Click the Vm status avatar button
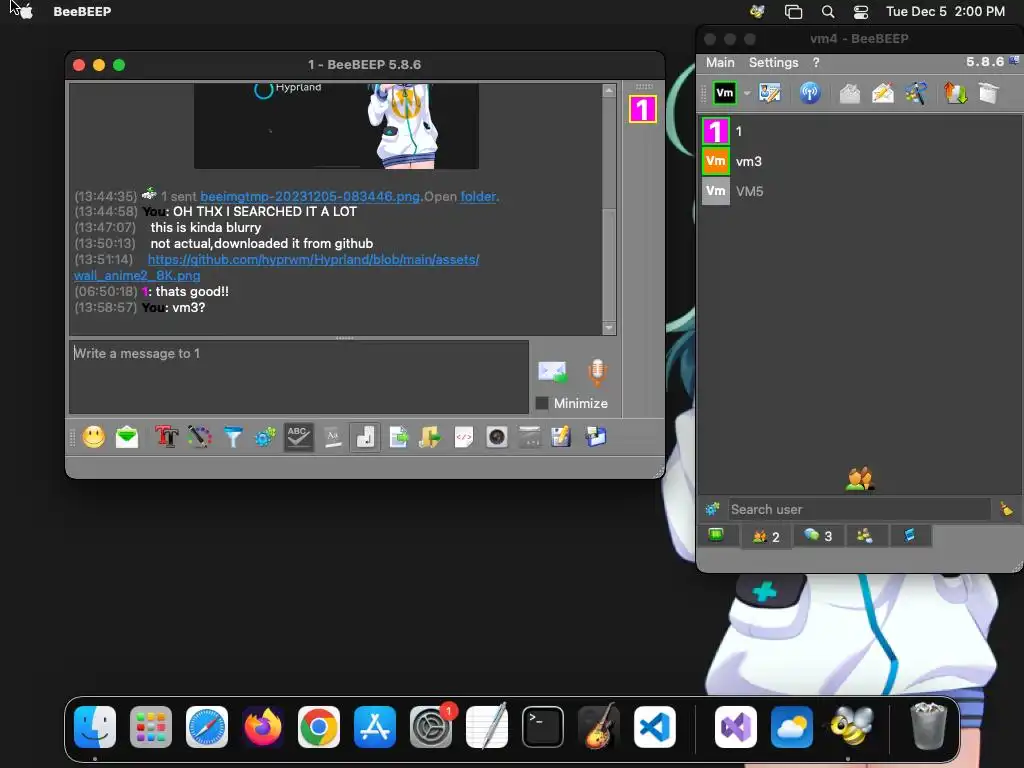 [x=724, y=93]
